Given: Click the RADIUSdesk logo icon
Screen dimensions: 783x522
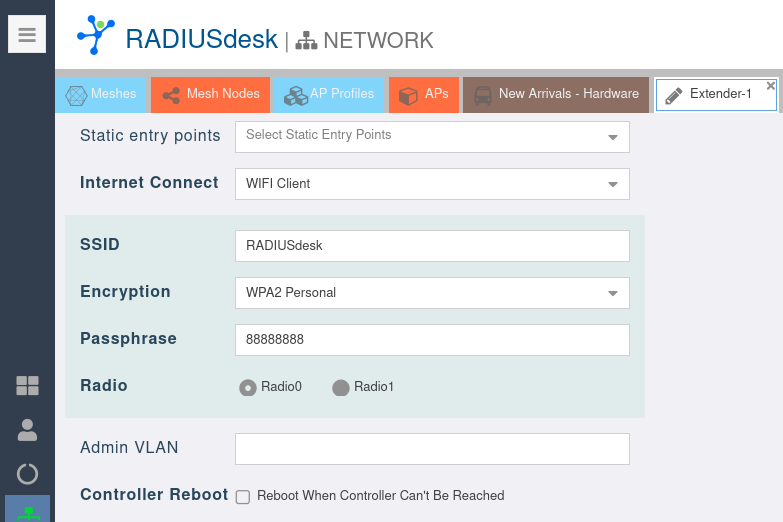Looking at the screenshot, I should click(x=95, y=36).
